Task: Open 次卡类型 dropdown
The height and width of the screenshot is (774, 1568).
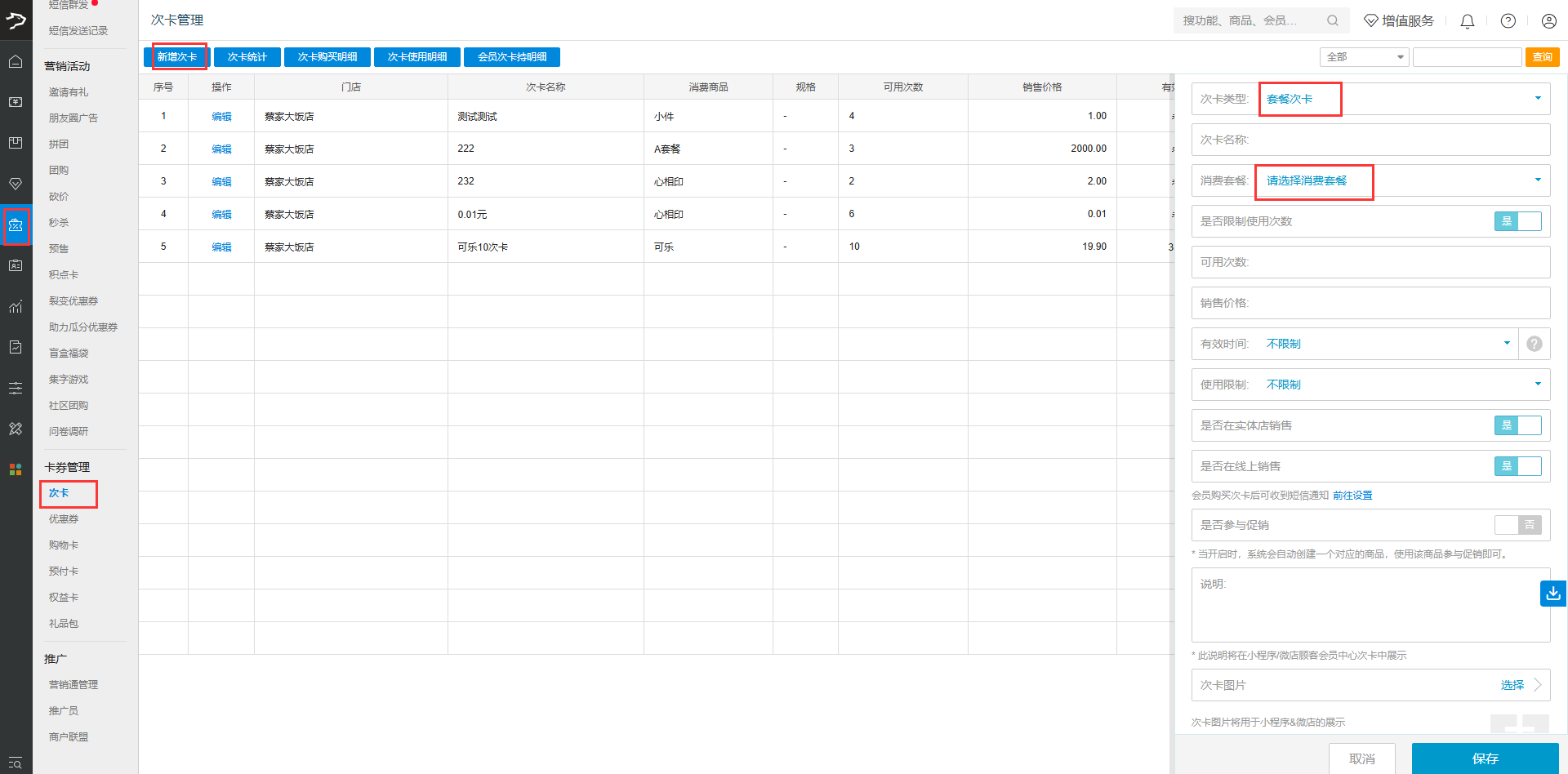Action: [x=1370, y=99]
